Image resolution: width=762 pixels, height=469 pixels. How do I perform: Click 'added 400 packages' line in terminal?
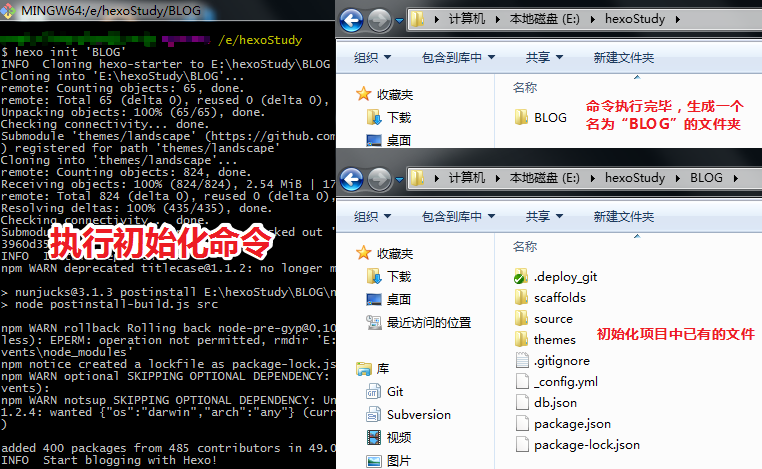coord(168,448)
